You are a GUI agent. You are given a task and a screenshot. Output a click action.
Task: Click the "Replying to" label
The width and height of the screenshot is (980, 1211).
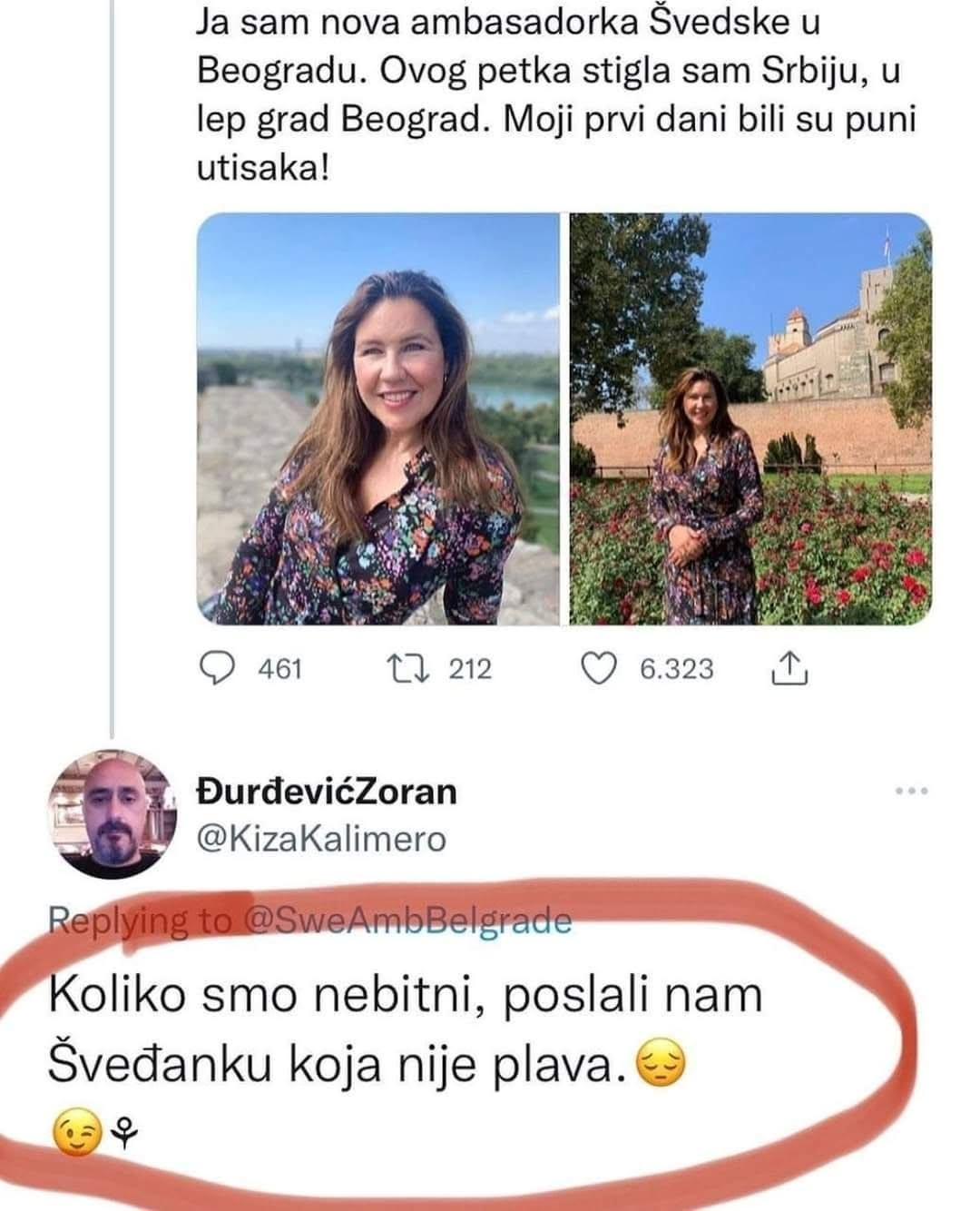(x=141, y=921)
